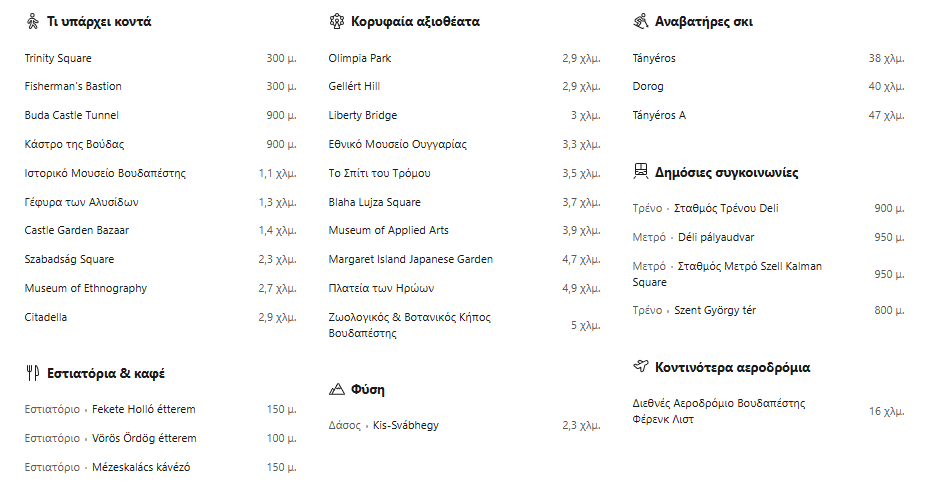The width and height of the screenshot is (952, 491).
Task: Click the mountain icon beside Φύση
Action: click(x=336, y=389)
